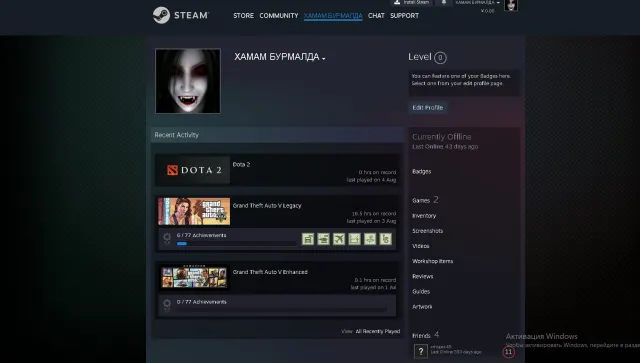Click the Dota 2 banner thumbnail
Viewport: 640px width, 363px height.
pyautogui.click(x=194, y=170)
